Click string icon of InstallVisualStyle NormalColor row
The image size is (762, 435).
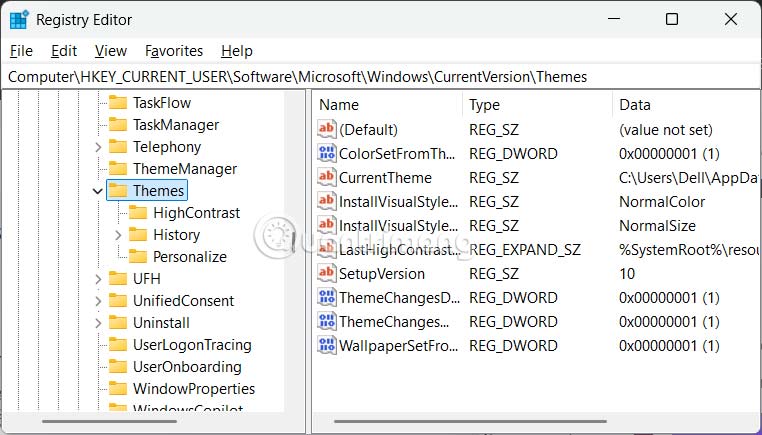[327, 201]
